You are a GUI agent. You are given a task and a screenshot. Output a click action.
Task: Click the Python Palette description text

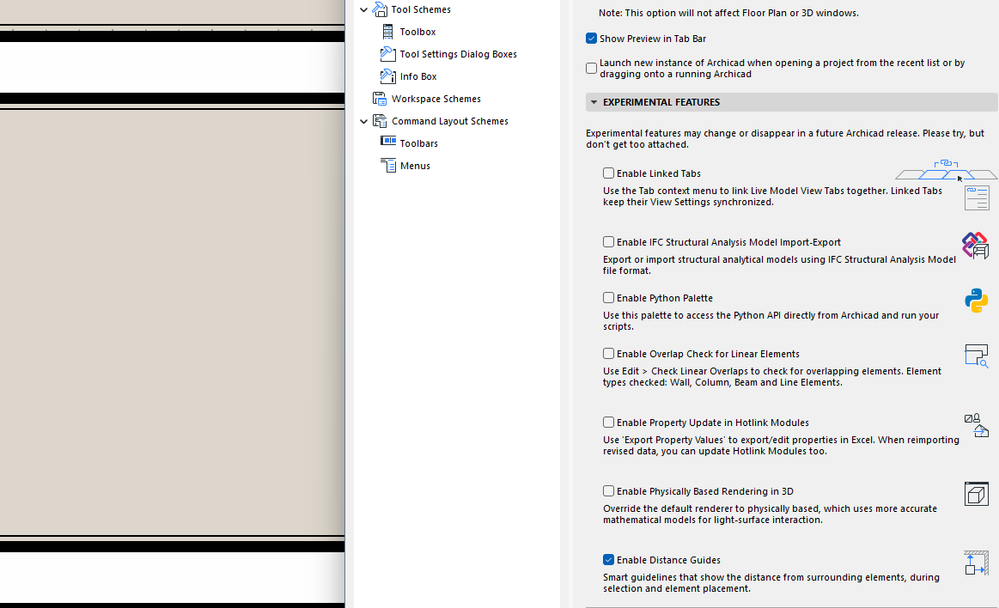771,321
